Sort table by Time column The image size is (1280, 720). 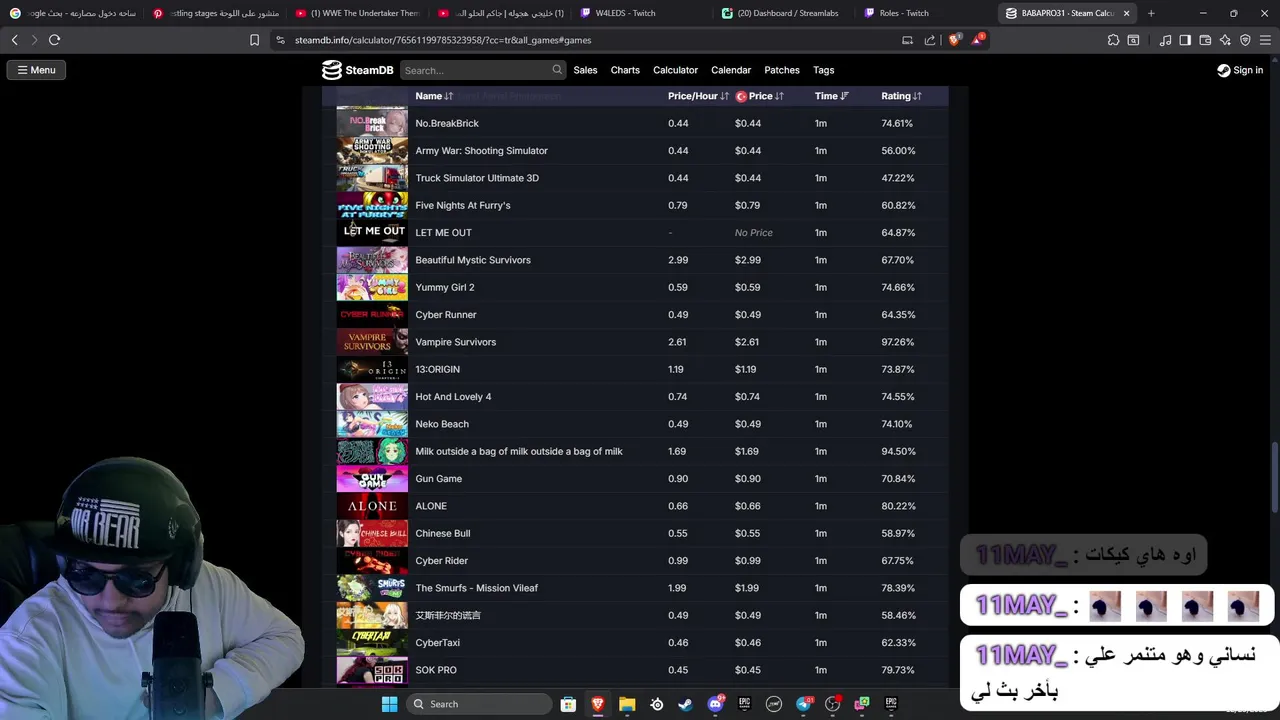click(x=831, y=96)
